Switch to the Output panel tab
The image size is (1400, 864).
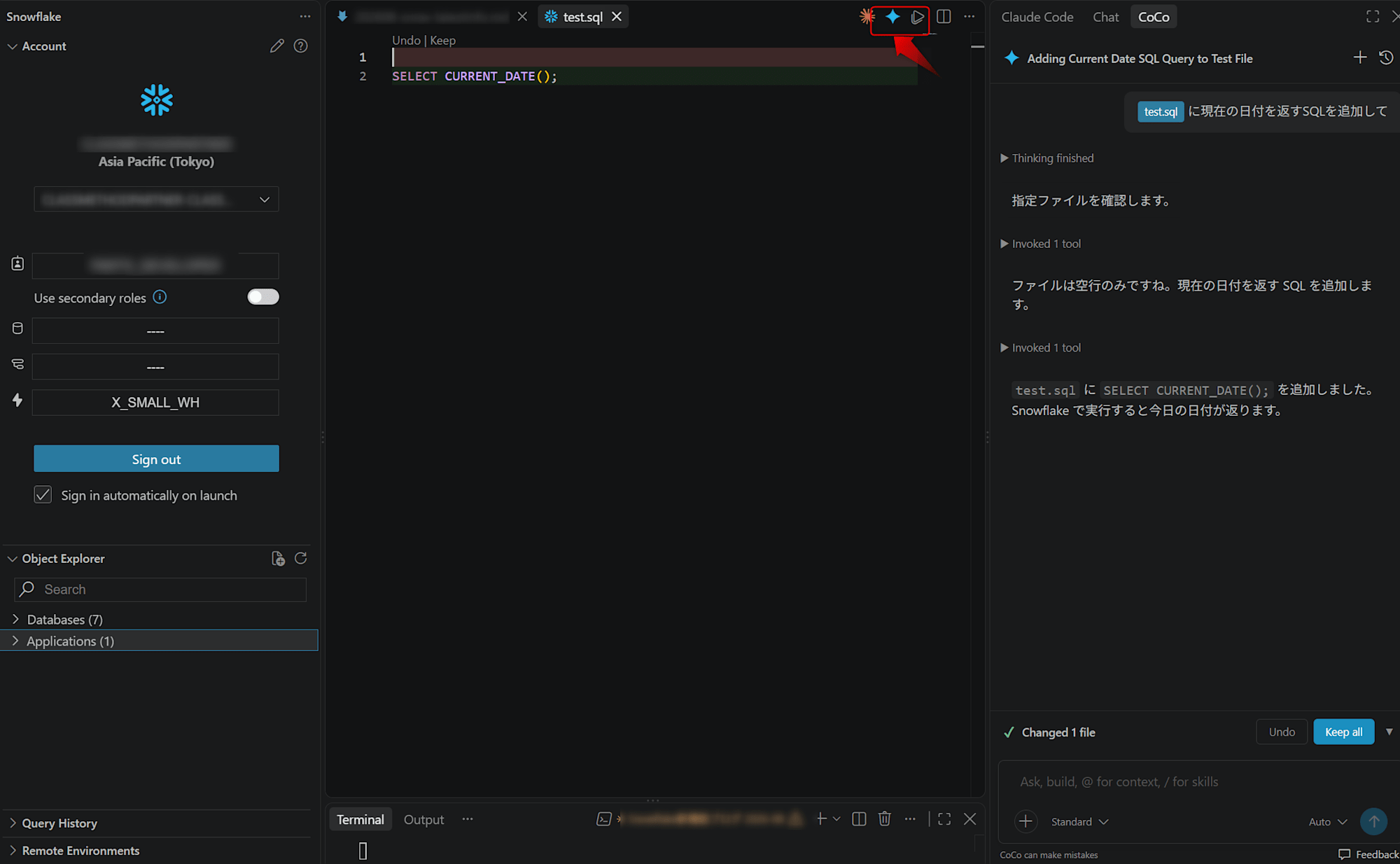[423, 819]
